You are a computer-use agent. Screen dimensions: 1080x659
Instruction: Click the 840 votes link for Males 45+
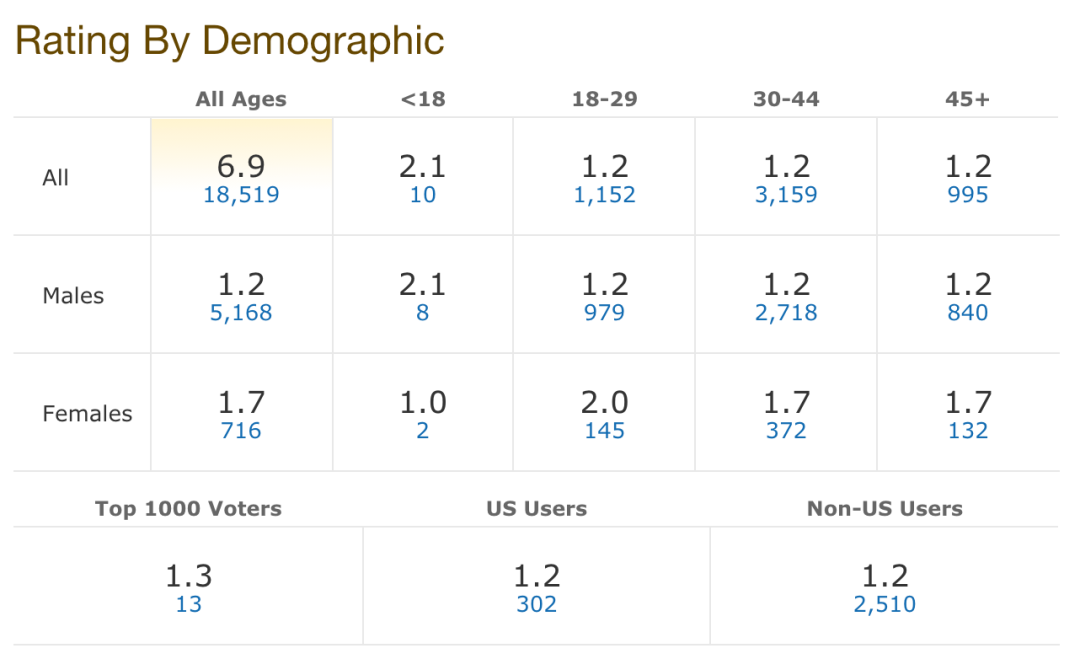(x=967, y=313)
